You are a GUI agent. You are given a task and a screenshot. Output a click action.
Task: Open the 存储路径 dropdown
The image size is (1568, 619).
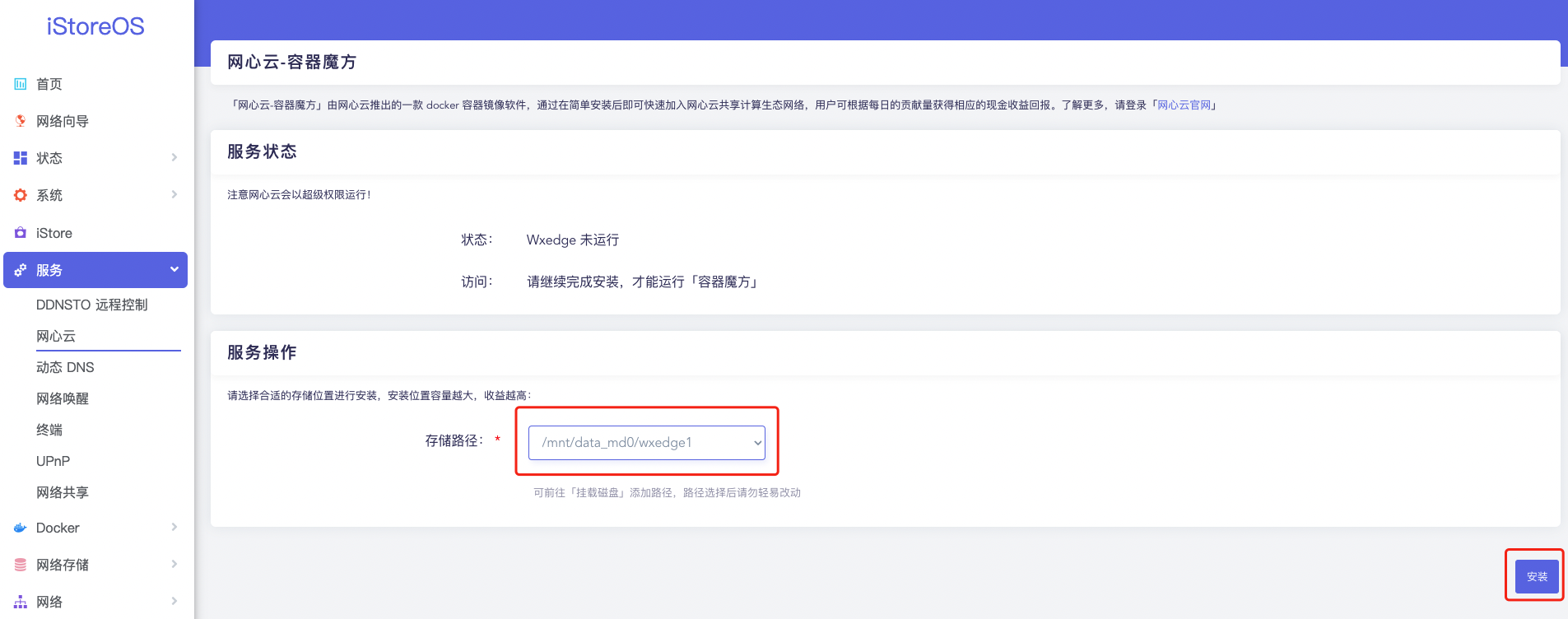pos(647,443)
